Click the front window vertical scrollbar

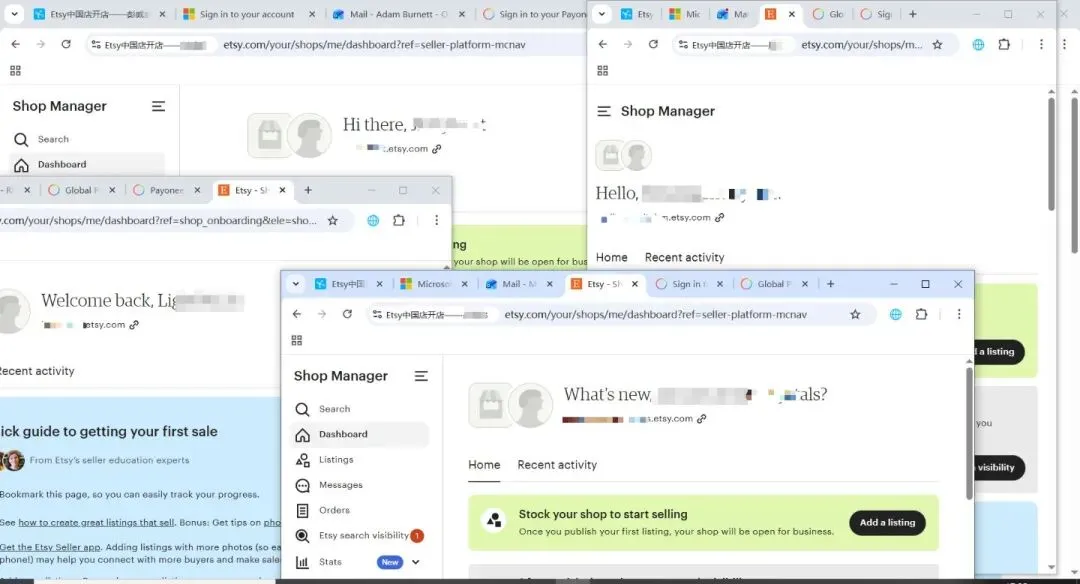(x=969, y=434)
